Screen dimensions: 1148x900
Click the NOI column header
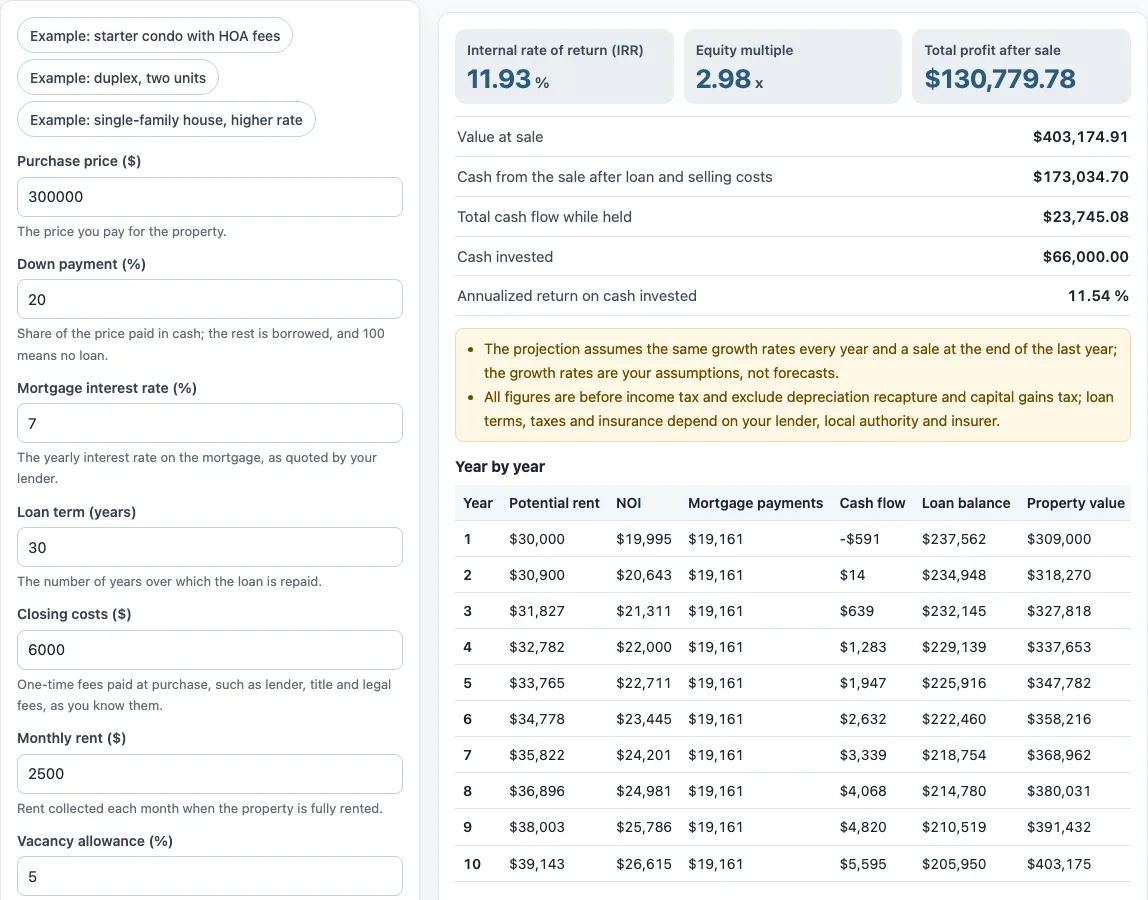click(x=628, y=503)
